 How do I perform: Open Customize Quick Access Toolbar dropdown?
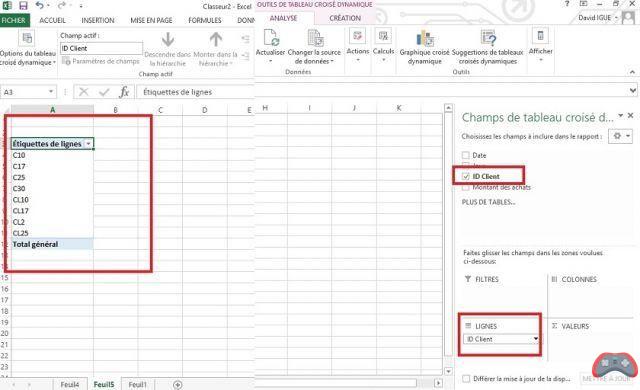pyautogui.click(x=81, y=6)
